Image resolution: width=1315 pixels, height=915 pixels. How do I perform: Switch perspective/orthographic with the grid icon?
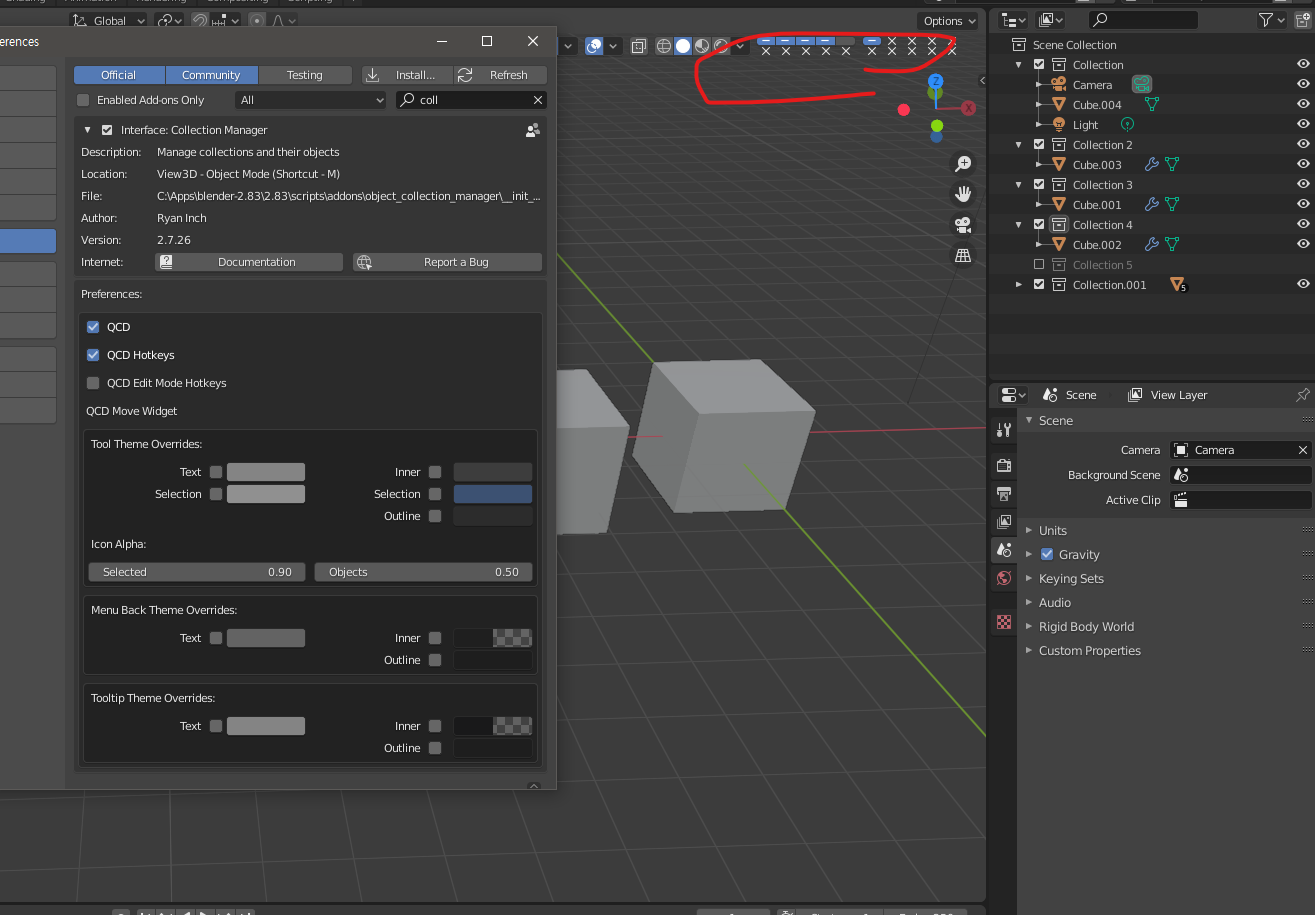click(x=963, y=256)
